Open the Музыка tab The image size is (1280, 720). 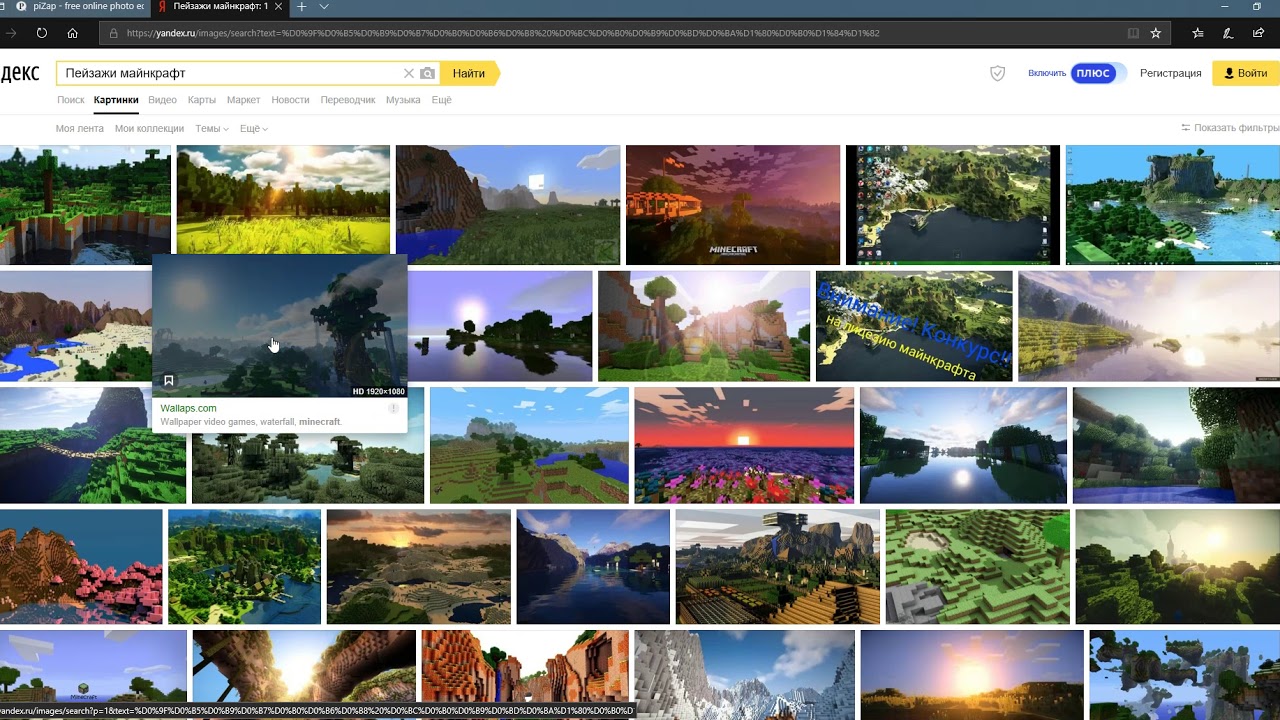tap(403, 100)
